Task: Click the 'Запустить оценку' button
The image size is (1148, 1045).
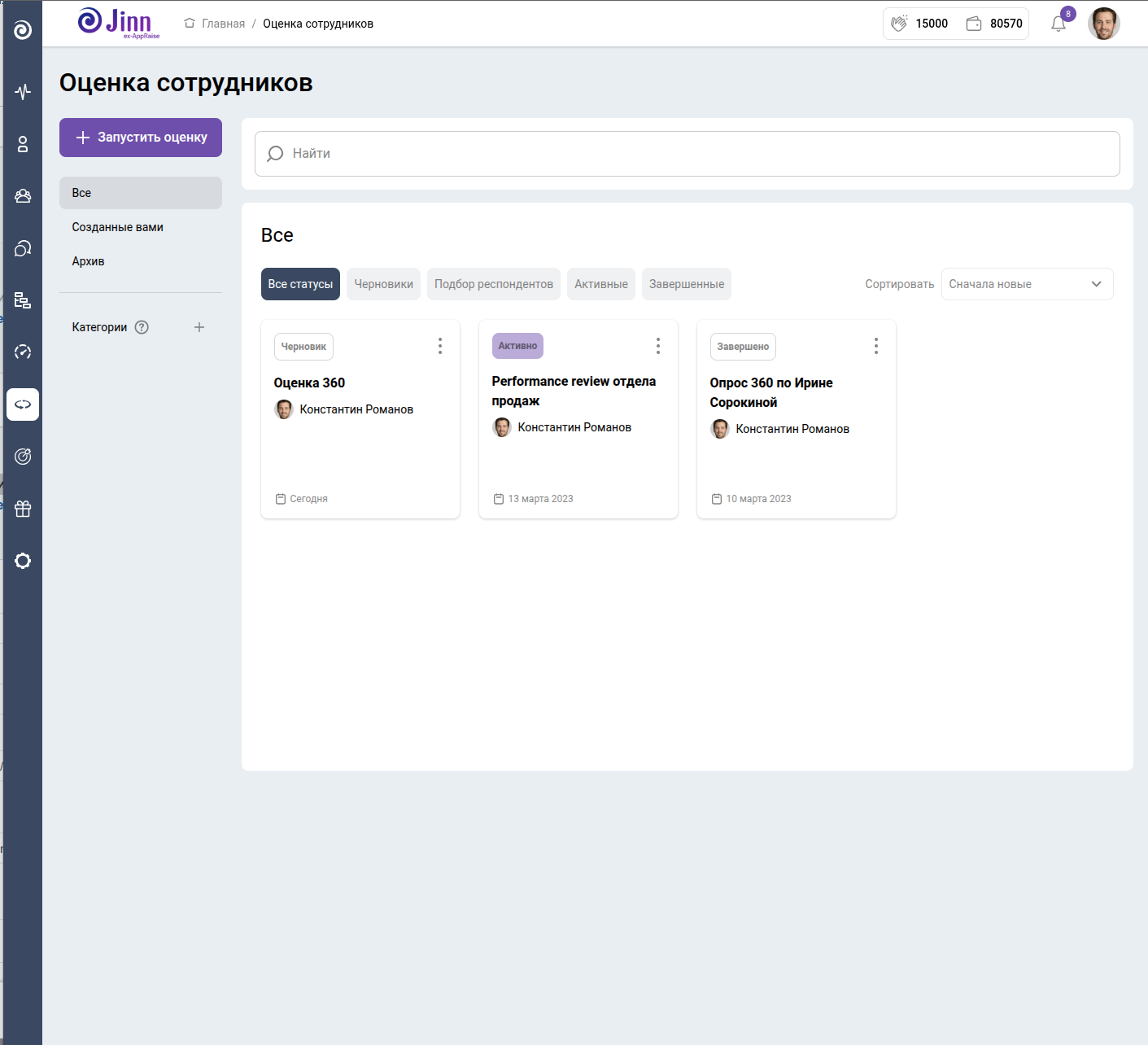Action: (x=141, y=138)
